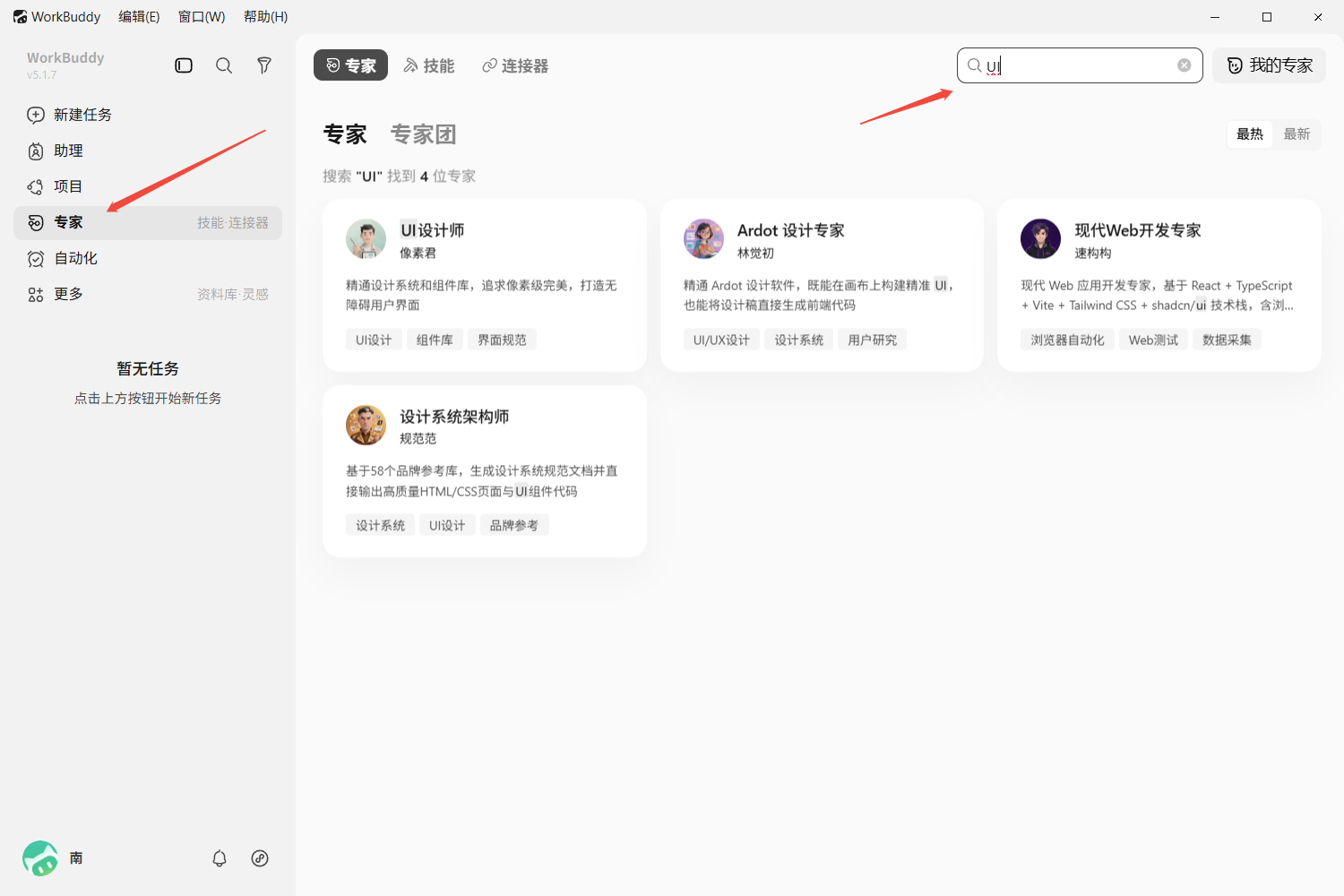Image resolution: width=1344 pixels, height=896 pixels.
Task: Open notifications bell icon
Action: pyautogui.click(x=220, y=858)
